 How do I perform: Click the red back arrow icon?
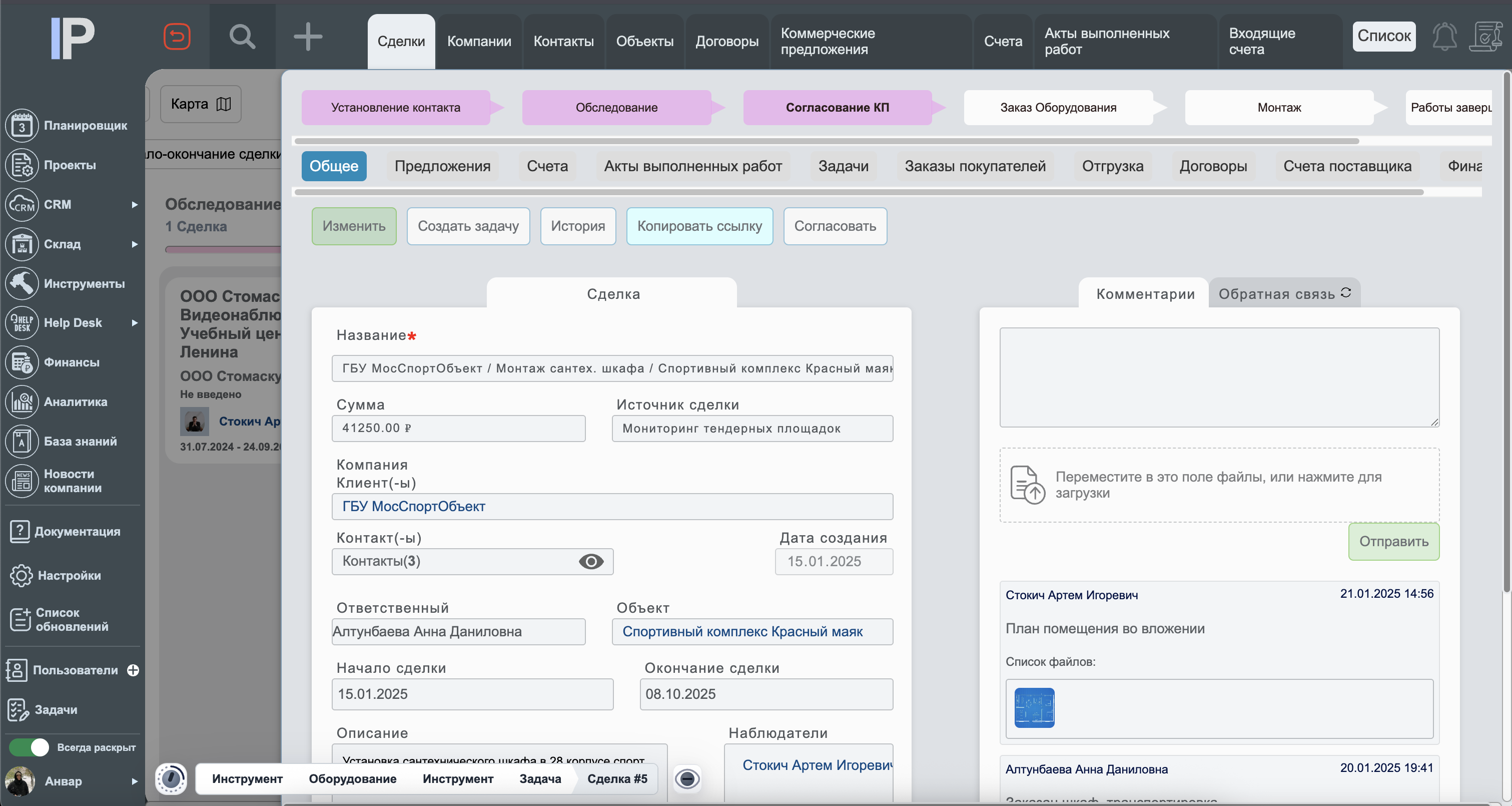tap(177, 37)
